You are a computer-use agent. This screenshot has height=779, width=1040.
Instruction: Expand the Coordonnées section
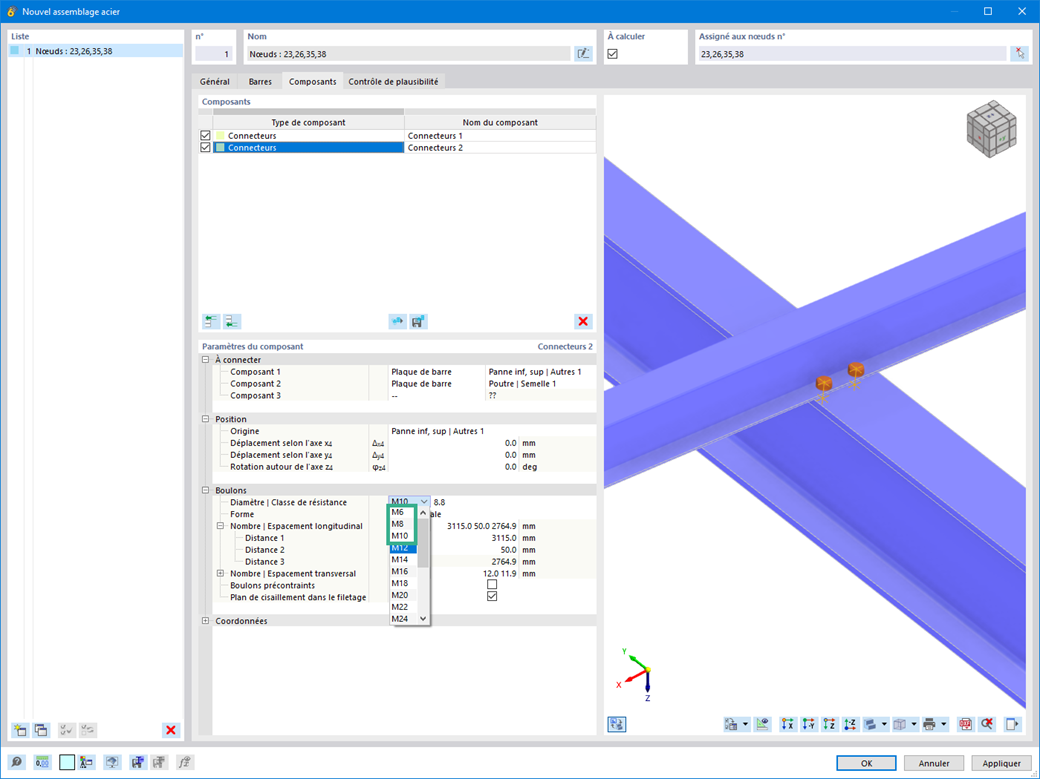point(206,621)
